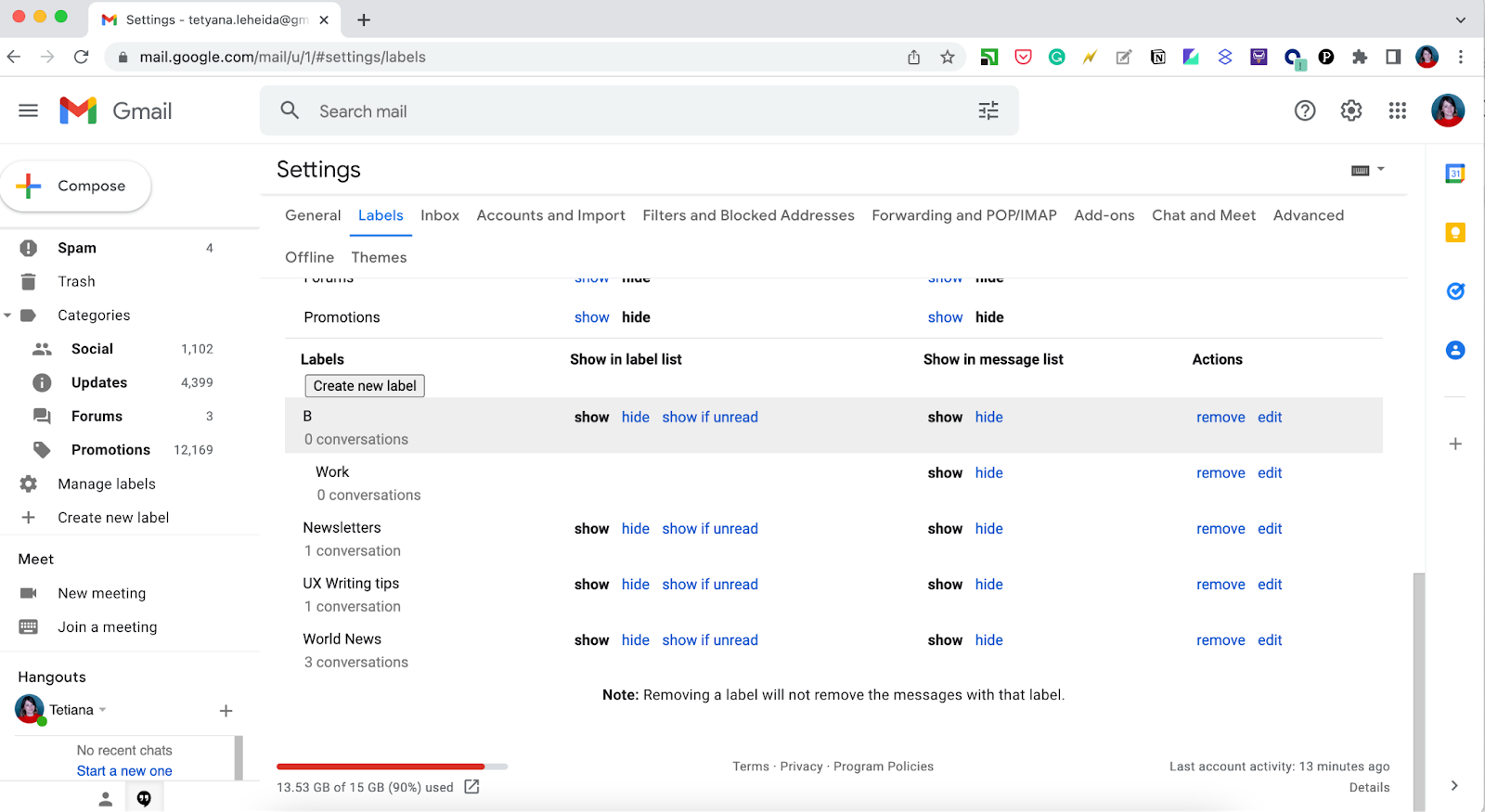This screenshot has height=812, width=1485.
Task: Open last account activity Details link
Action: pos(1369,788)
